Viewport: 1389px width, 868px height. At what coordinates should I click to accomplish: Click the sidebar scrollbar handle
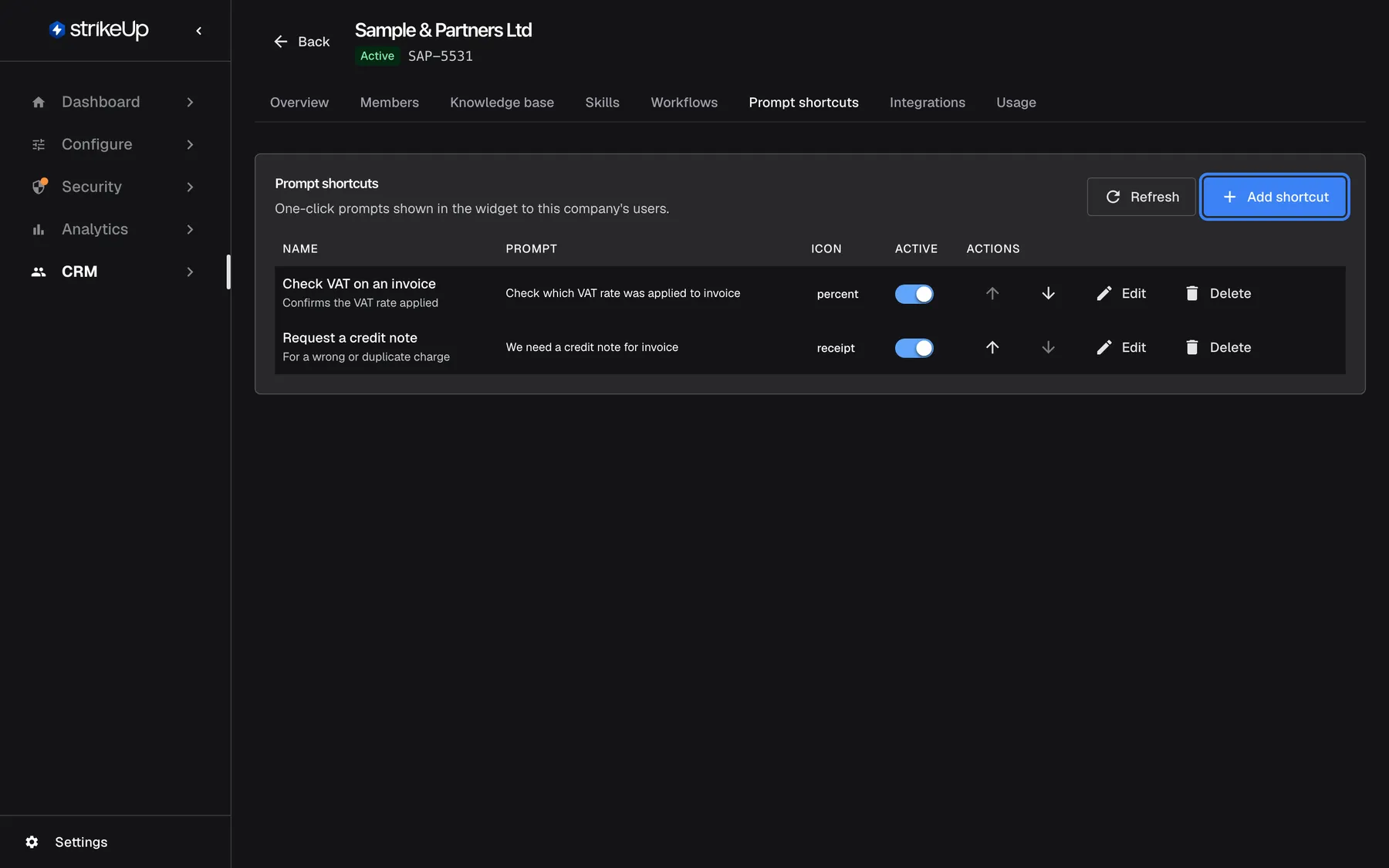coord(228,272)
